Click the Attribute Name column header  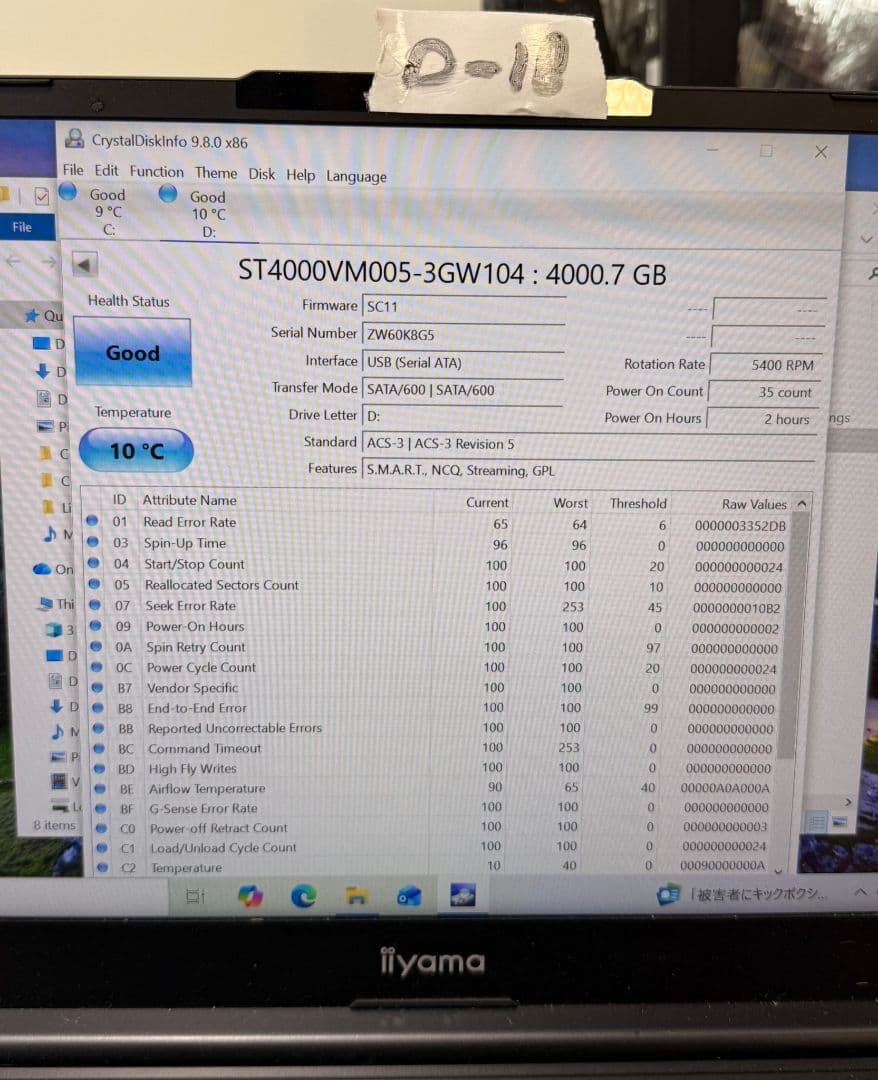pyautogui.click(x=189, y=500)
